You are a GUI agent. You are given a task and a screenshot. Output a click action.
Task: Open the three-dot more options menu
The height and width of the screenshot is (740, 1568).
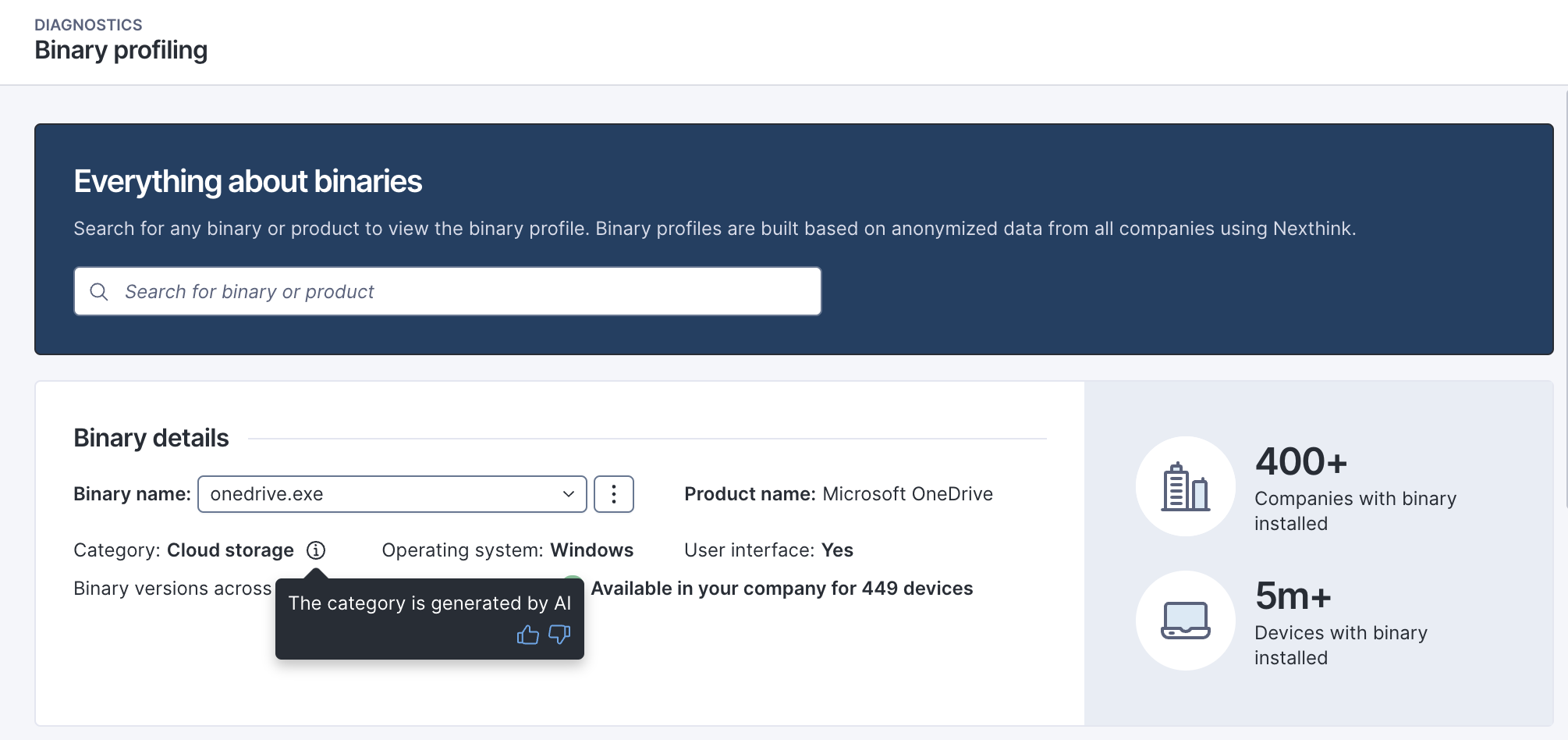614,494
